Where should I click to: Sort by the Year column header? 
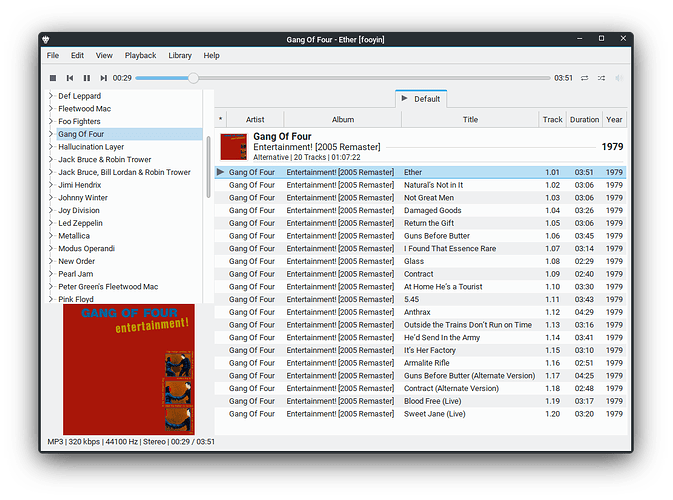614,119
